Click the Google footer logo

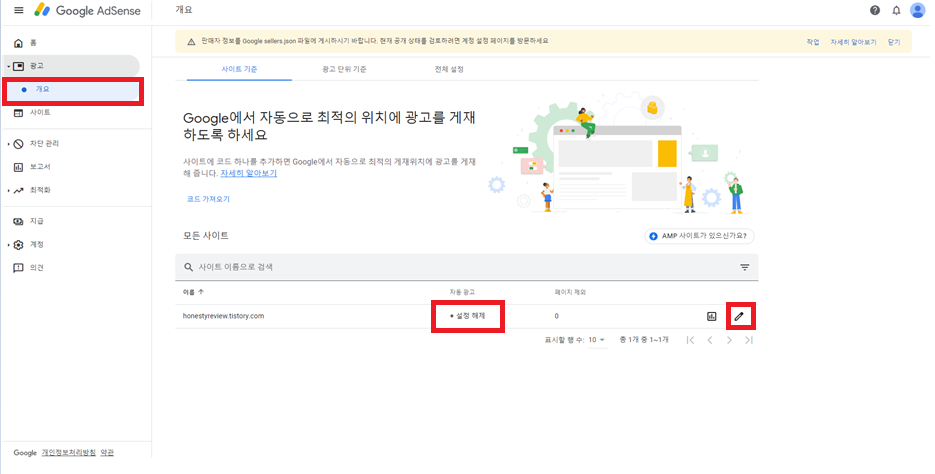[x=25, y=453]
